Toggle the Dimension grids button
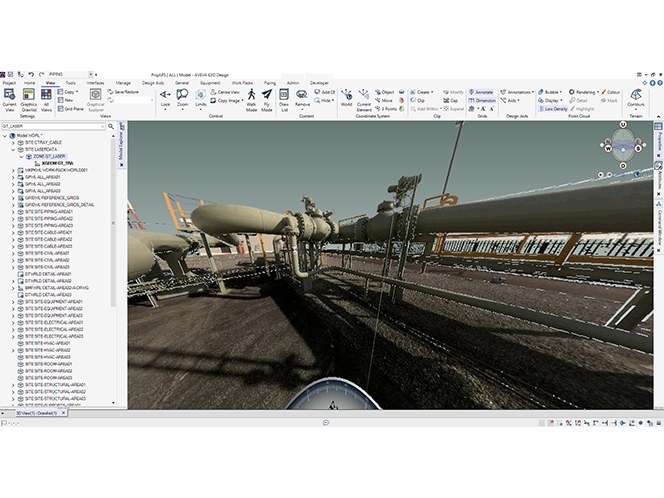The image size is (664, 498). click(x=482, y=100)
